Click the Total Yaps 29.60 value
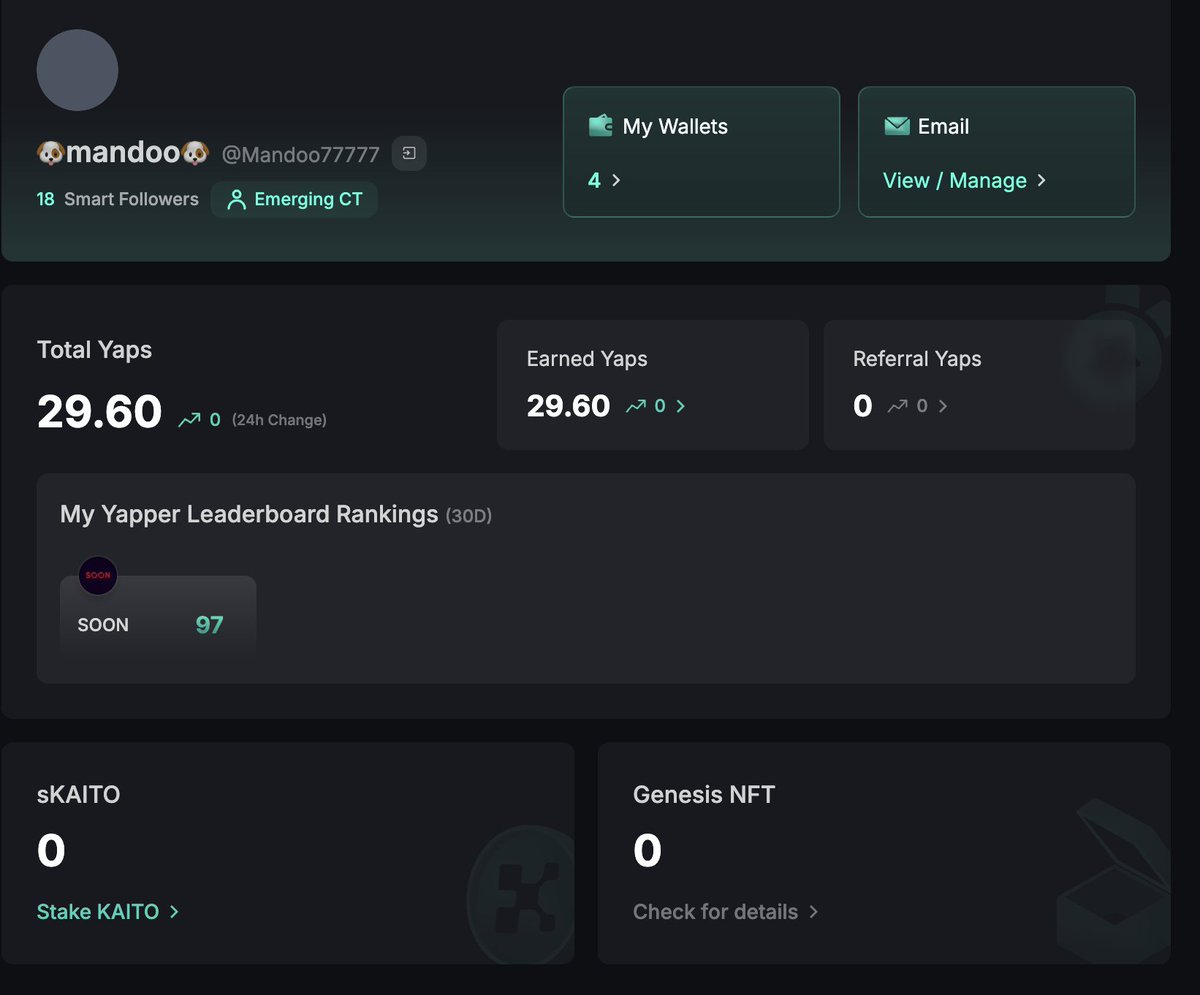1200x995 pixels. pos(99,411)
